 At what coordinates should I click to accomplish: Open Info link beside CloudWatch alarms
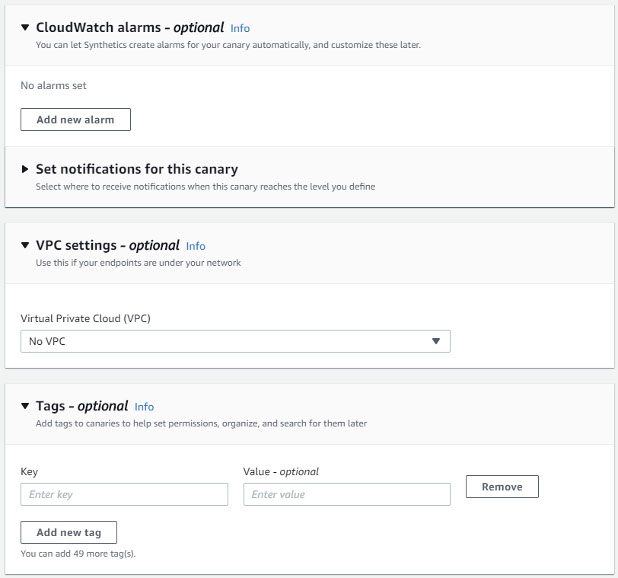coord(239,29)
